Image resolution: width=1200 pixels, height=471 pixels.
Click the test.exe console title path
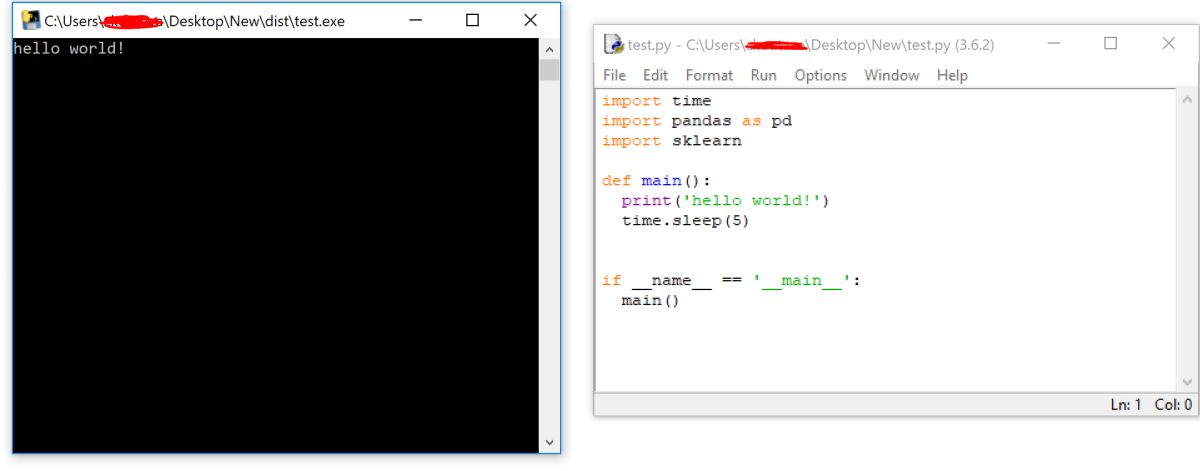(x=195, y=20)
